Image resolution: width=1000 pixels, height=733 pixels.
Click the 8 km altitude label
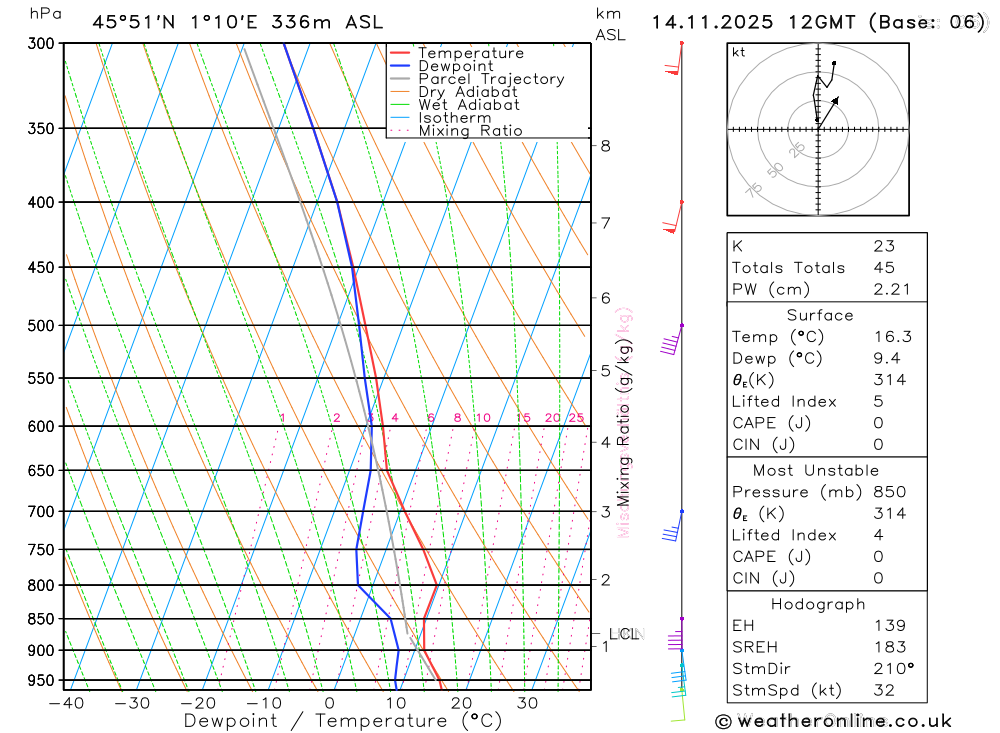coord(605,146)
